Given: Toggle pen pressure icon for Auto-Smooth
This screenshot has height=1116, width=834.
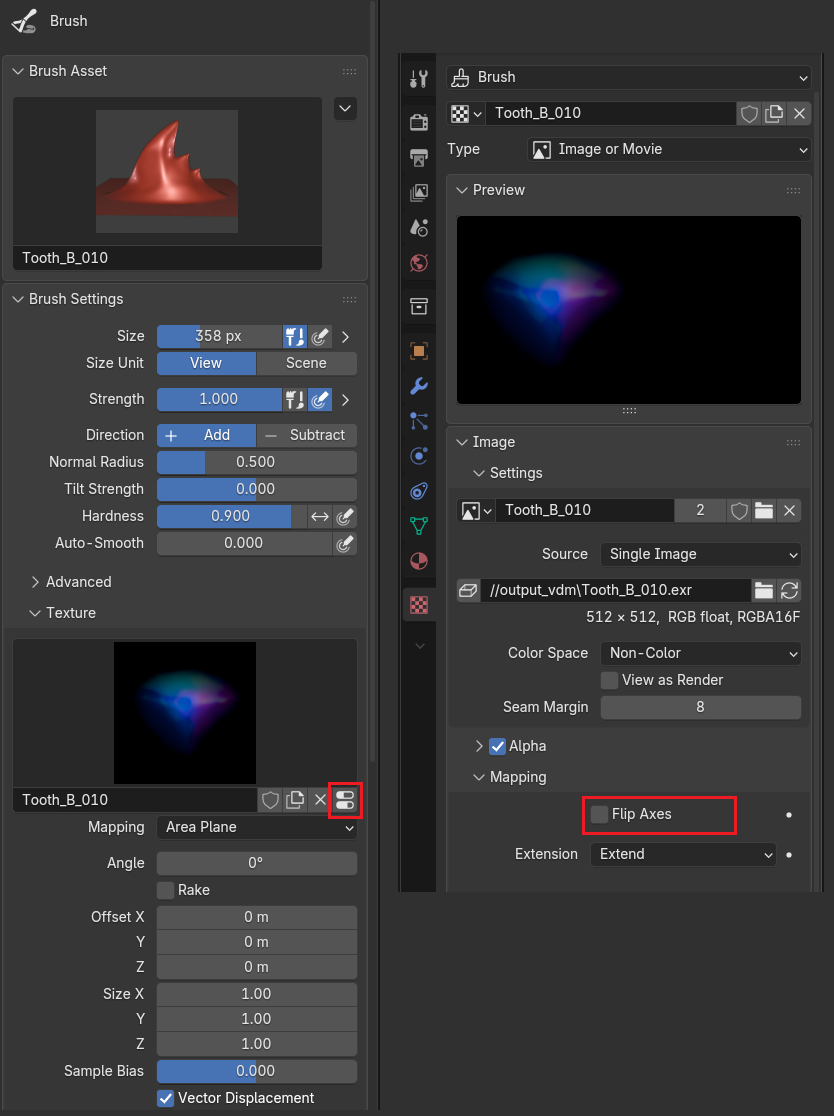Looking at the screenshot, I should [x=345, y=544].
